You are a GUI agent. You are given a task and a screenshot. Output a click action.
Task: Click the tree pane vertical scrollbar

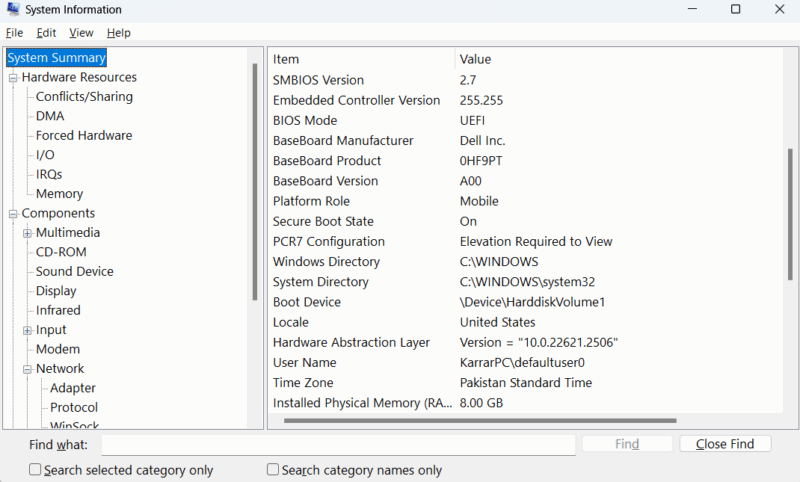pyautogui.click(x=255, y=182)
